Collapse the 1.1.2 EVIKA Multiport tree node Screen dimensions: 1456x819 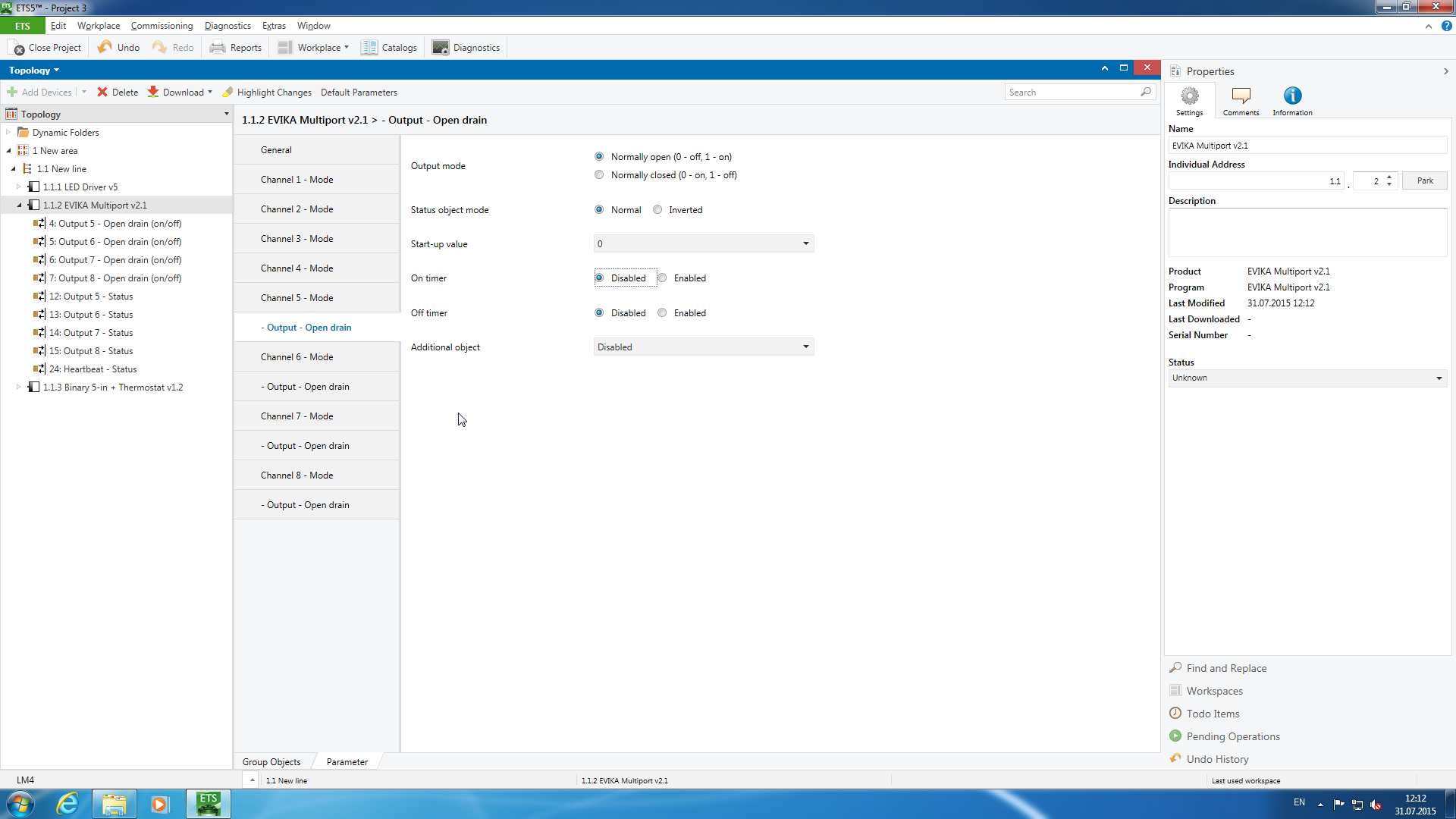pos(20,205)
